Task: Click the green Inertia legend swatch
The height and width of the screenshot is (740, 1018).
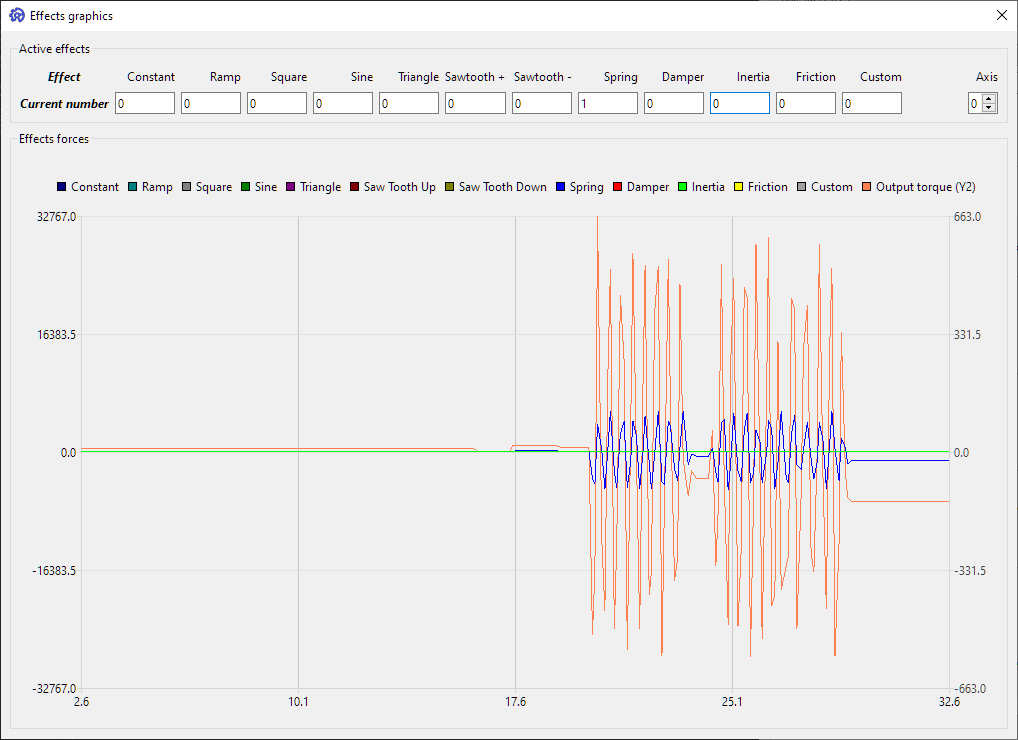Action: (683, 187)
